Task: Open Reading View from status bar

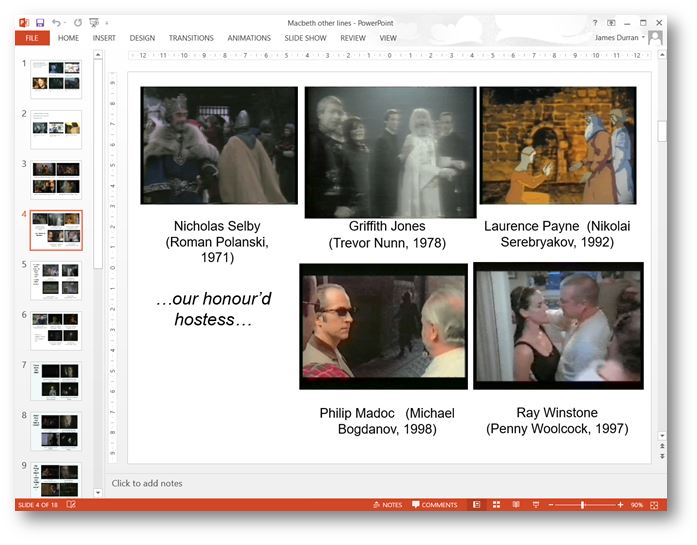Action: pyautogui.click(x=514, y=505)
